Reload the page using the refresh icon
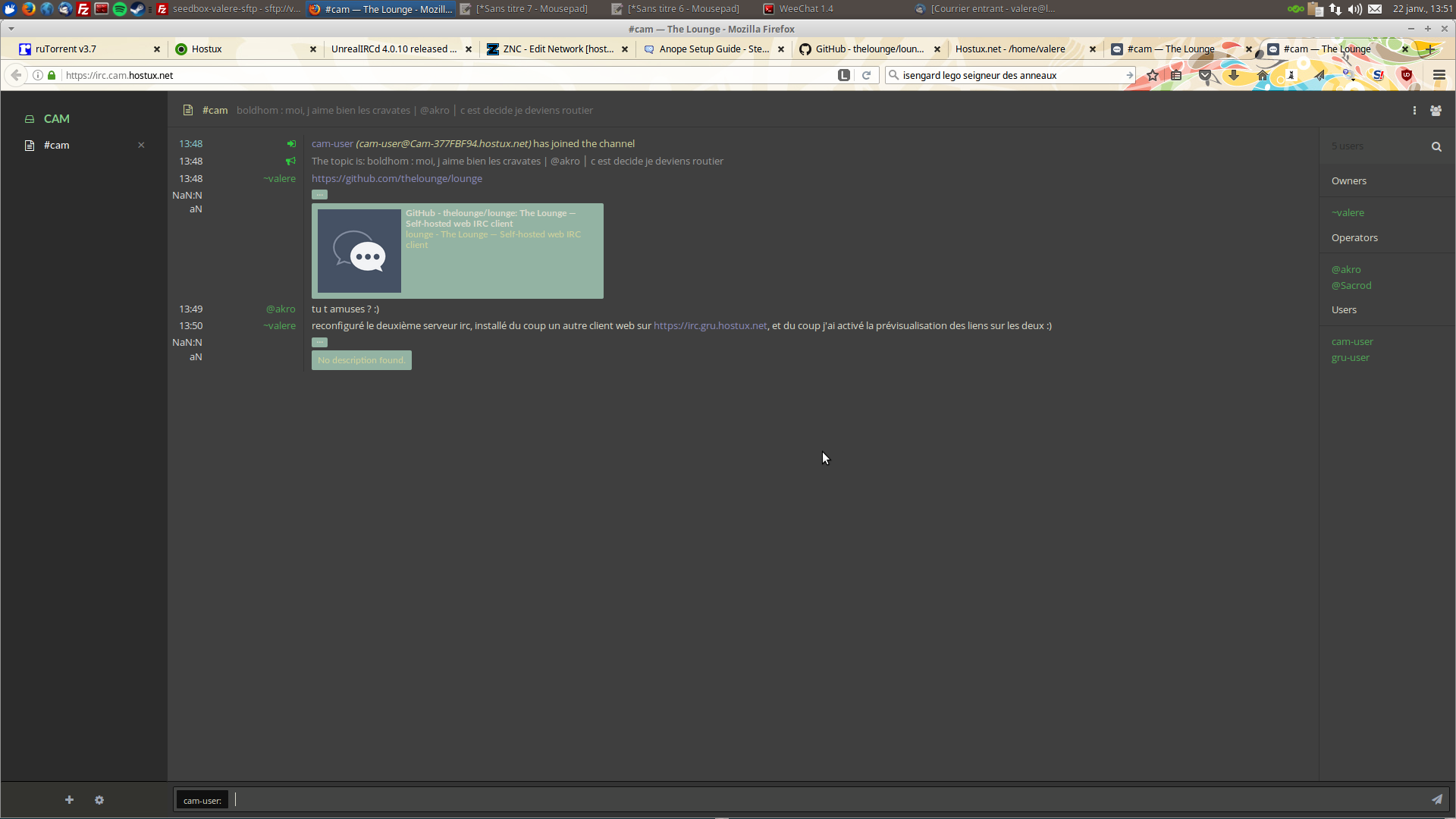 866,75
